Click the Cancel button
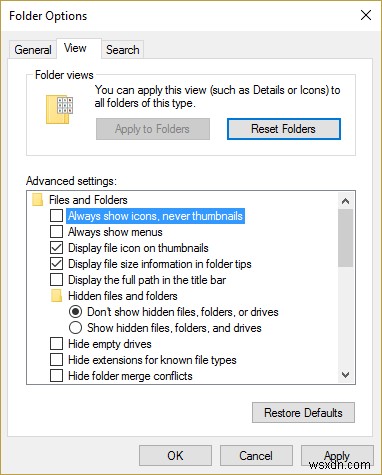 256,455
